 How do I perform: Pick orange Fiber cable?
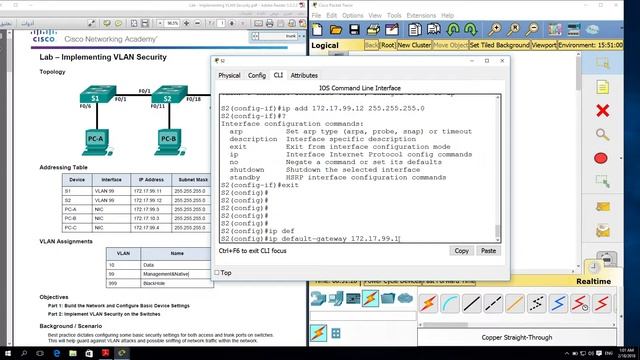click(x=515, y=303)
